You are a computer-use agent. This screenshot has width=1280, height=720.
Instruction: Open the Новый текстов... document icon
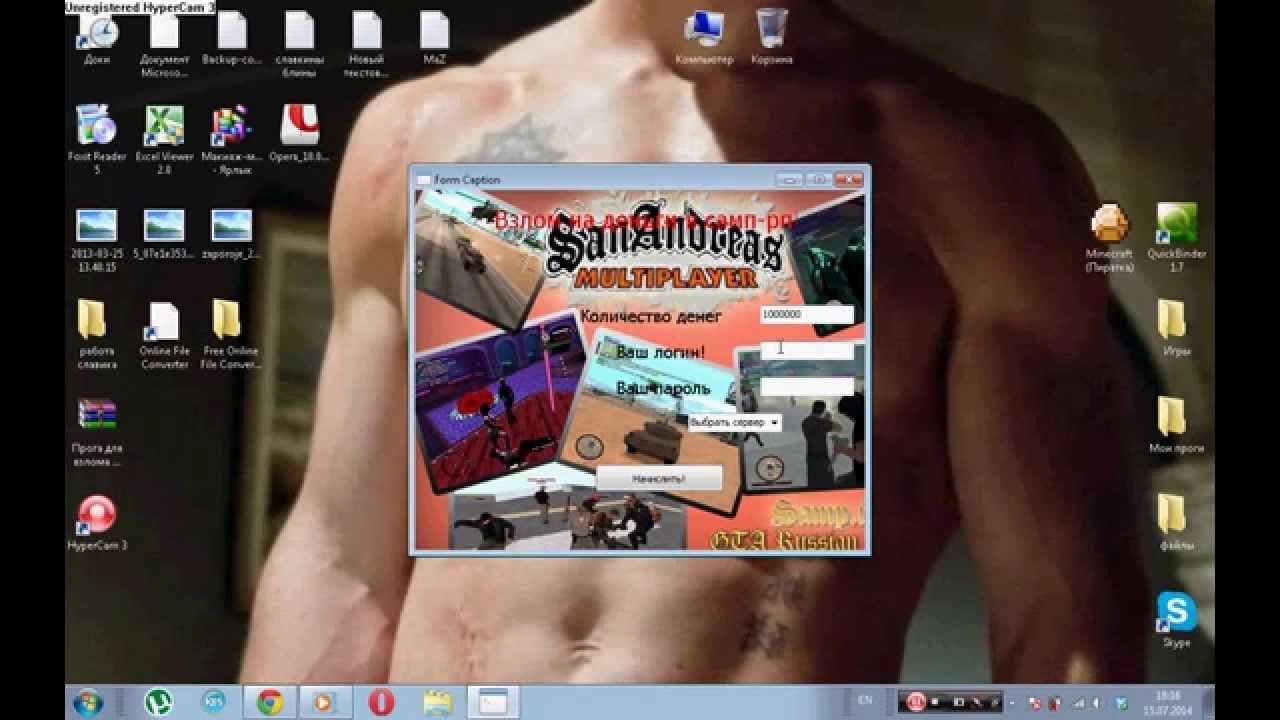pyautogui.click(x=367, y=45)
